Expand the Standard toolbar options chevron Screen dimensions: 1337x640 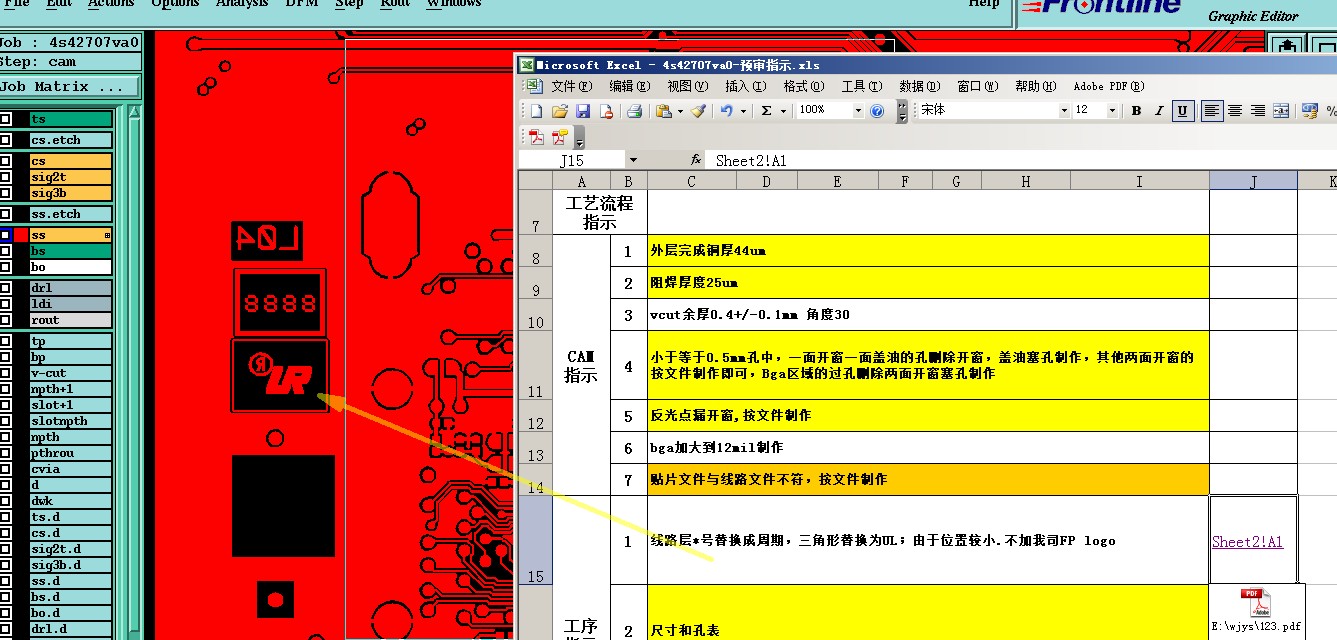[902, 111]
